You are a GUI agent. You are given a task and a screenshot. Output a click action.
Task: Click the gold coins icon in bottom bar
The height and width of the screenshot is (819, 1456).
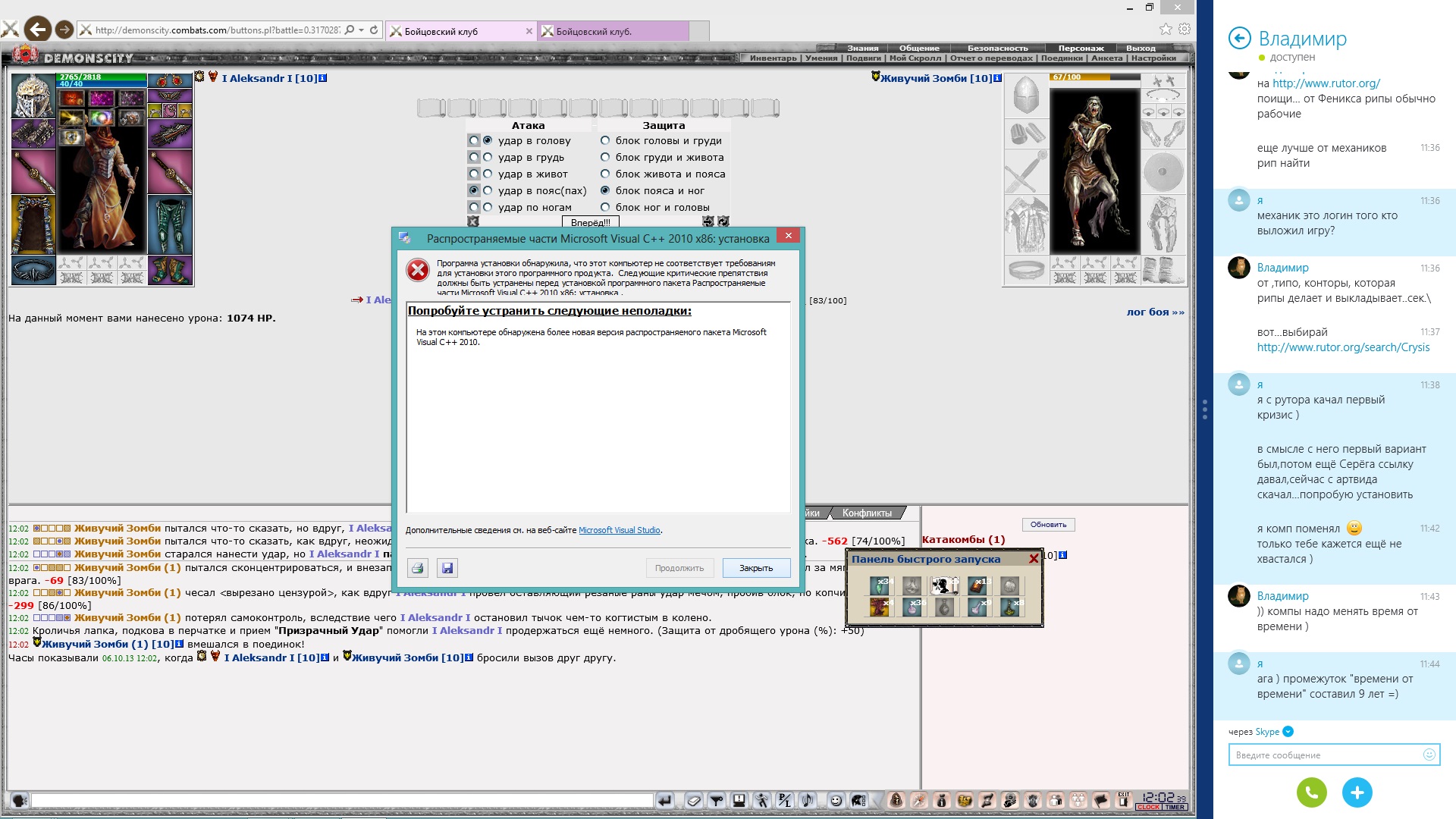pyautogui.click(x=965, y=800)
